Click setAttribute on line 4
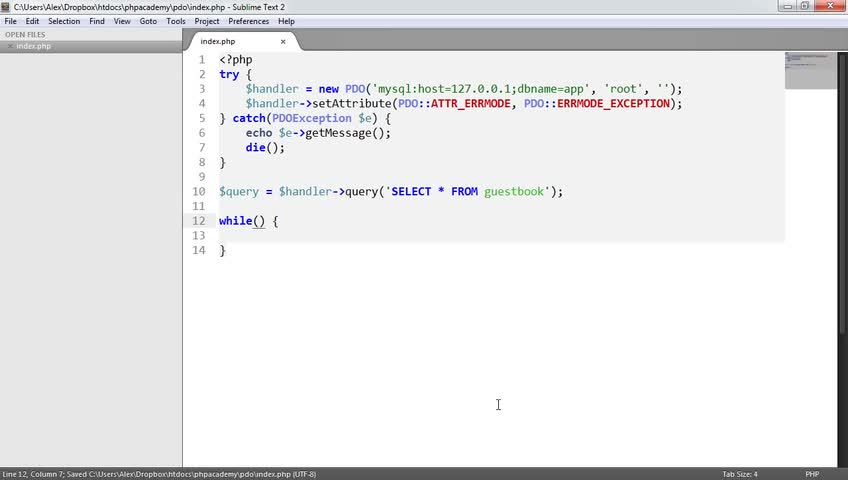The height and width of the screenshot is (480, 848). coord(352,103)
